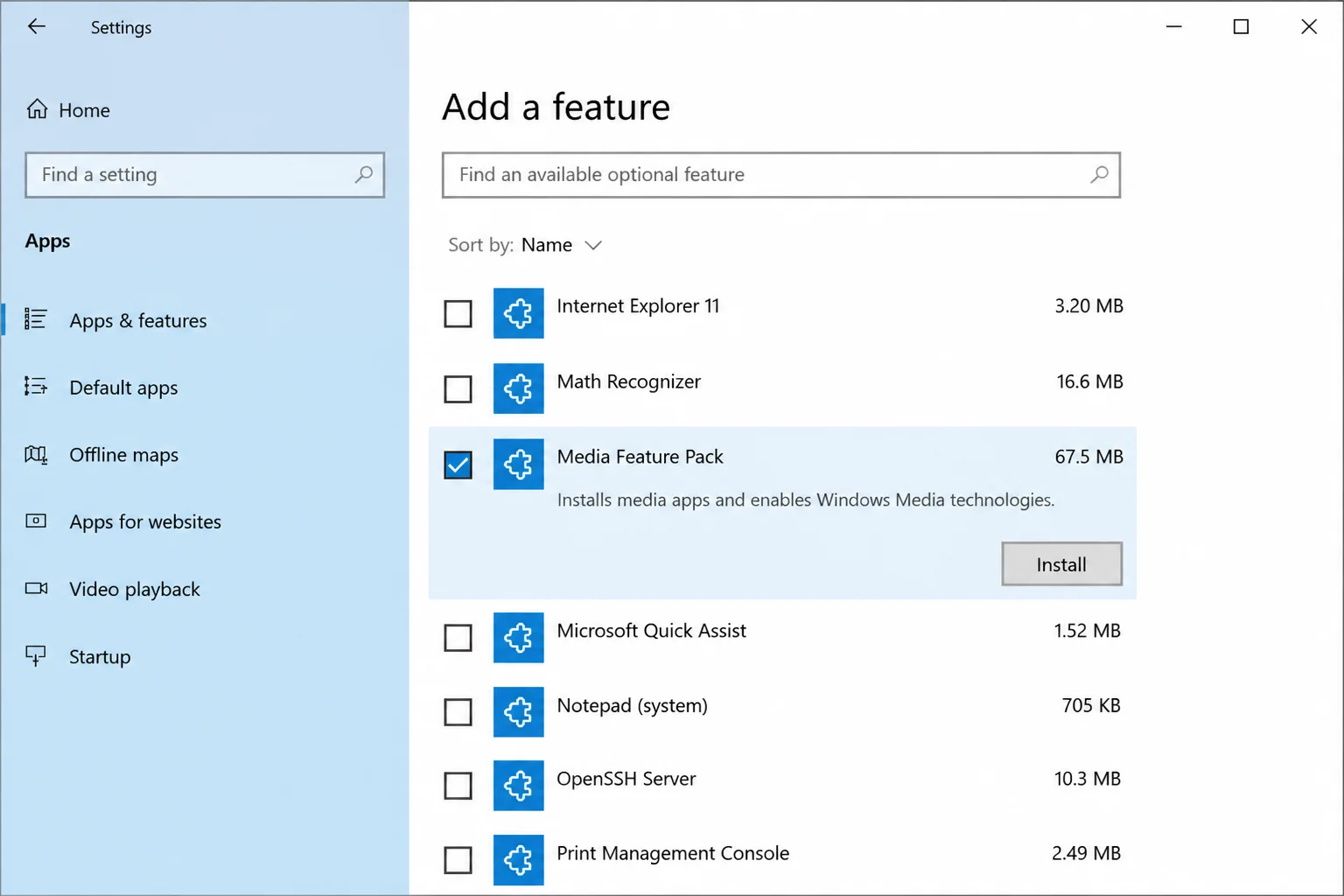Screen dimensions: 1344x896
Task: Click the optional feature search magnifier icon
Action: pyautogui.click(x=1100, y=174)
